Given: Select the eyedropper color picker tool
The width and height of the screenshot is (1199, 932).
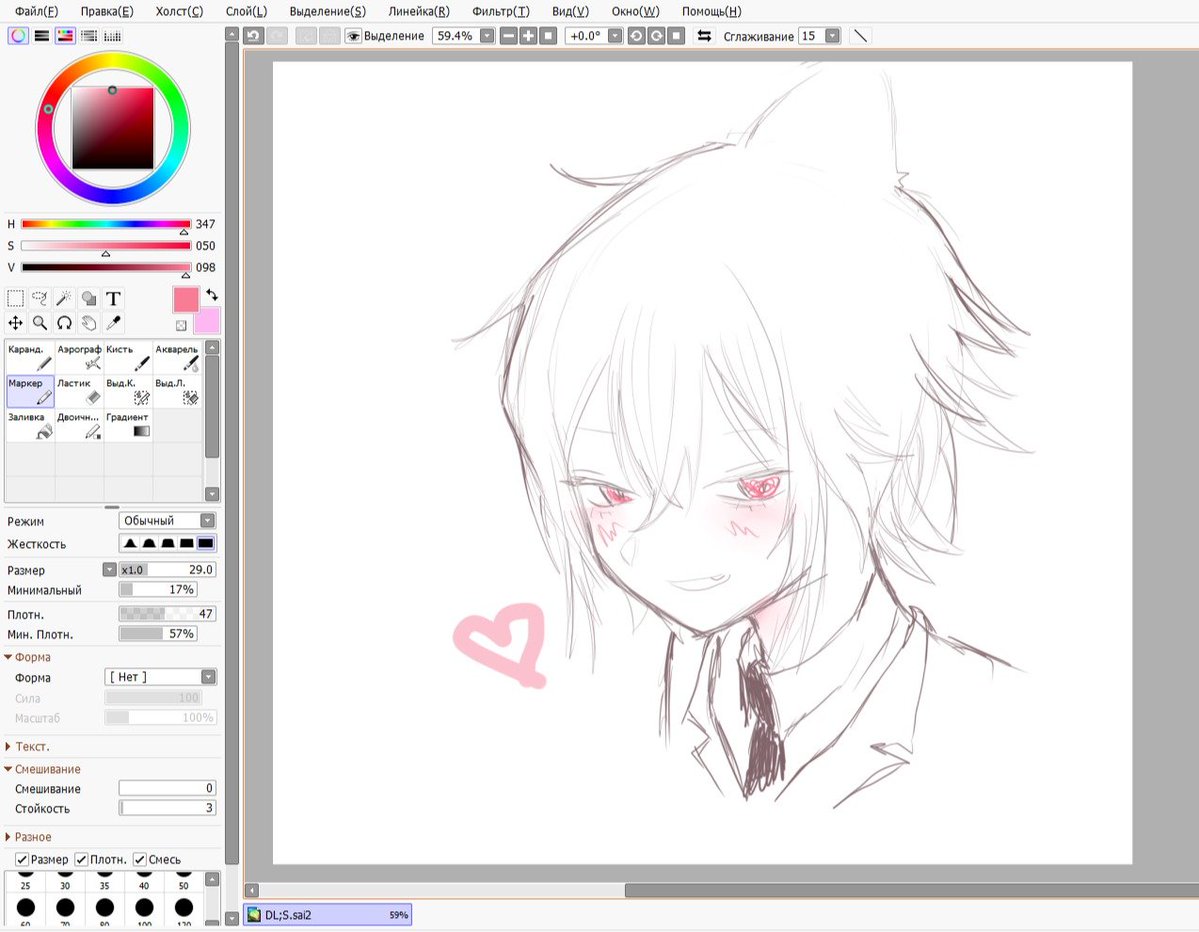Looking at the screenshot, I should point(113,323).
